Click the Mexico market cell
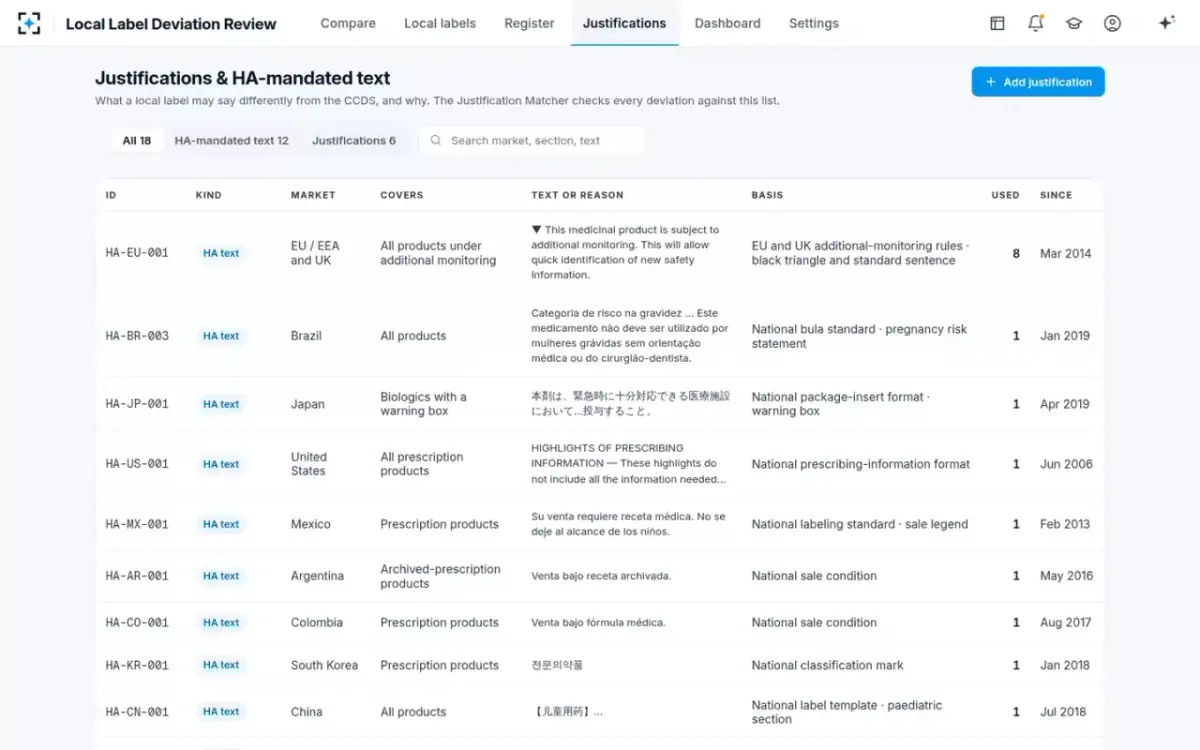Screen dimensions: 1200x750 [x=311, y=524]
